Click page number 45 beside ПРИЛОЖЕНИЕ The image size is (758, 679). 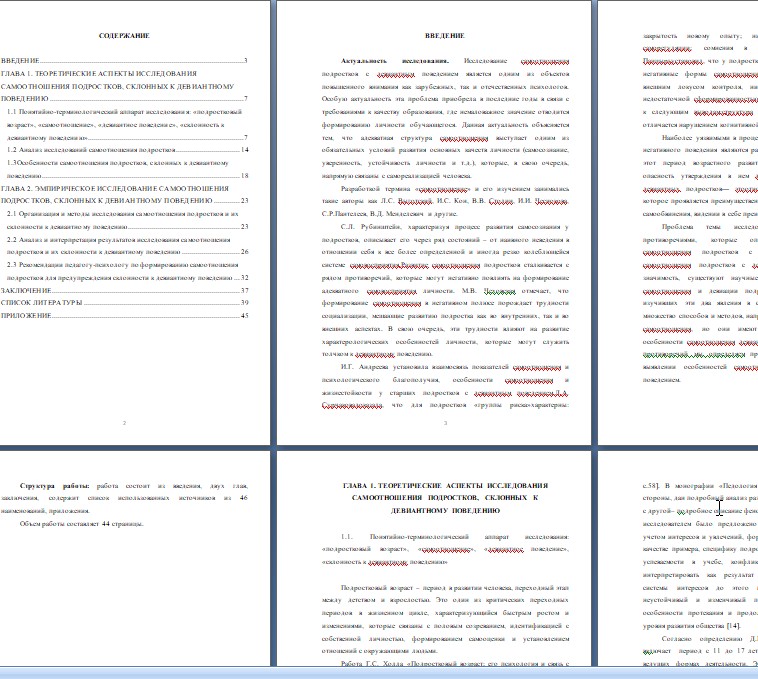pyautogui.click(x=245, y=316)
